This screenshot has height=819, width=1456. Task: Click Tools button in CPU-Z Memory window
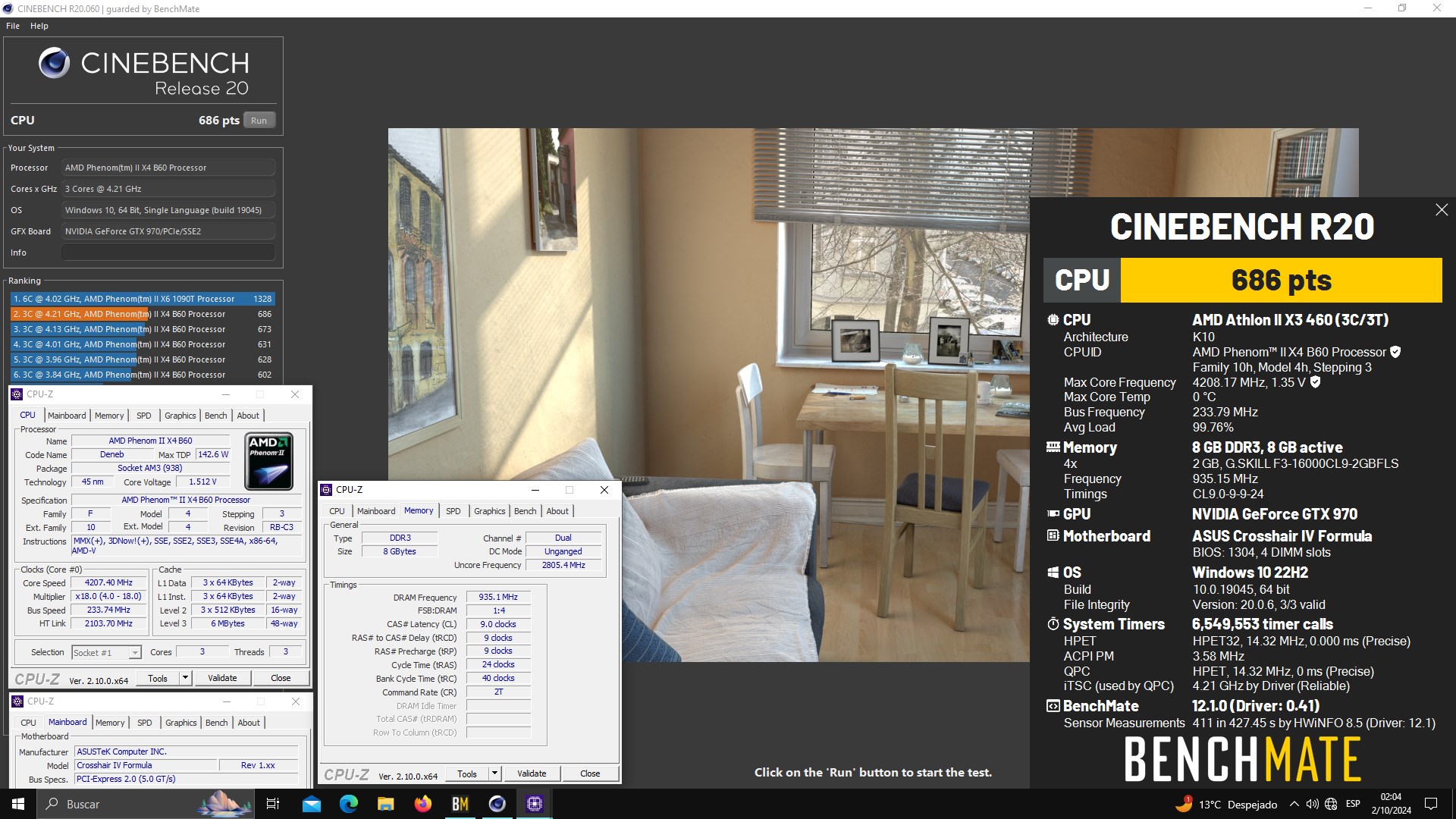[467, 773]
